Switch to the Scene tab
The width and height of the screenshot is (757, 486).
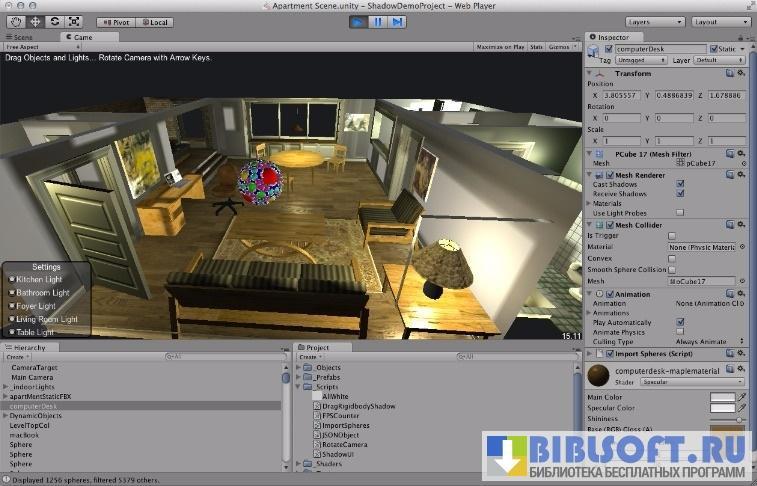(20, 37)
